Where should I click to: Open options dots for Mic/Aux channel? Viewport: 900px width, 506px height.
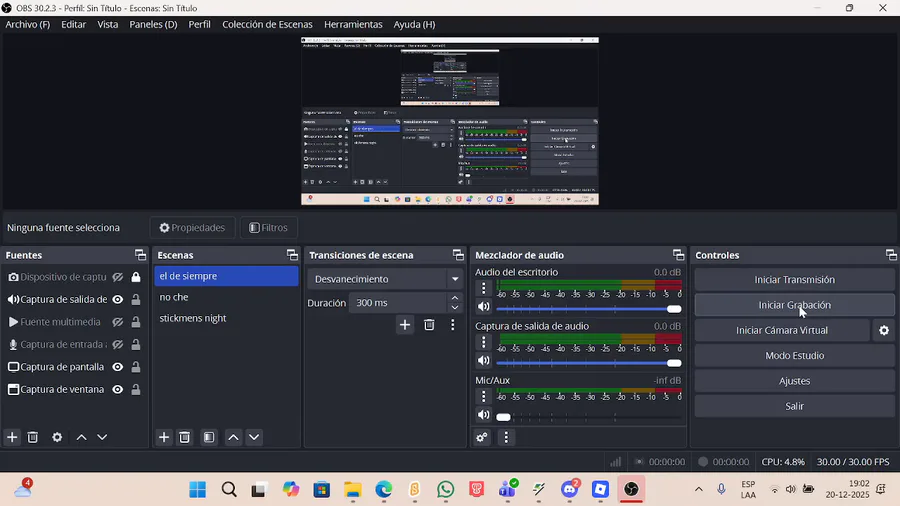point(483,396)
